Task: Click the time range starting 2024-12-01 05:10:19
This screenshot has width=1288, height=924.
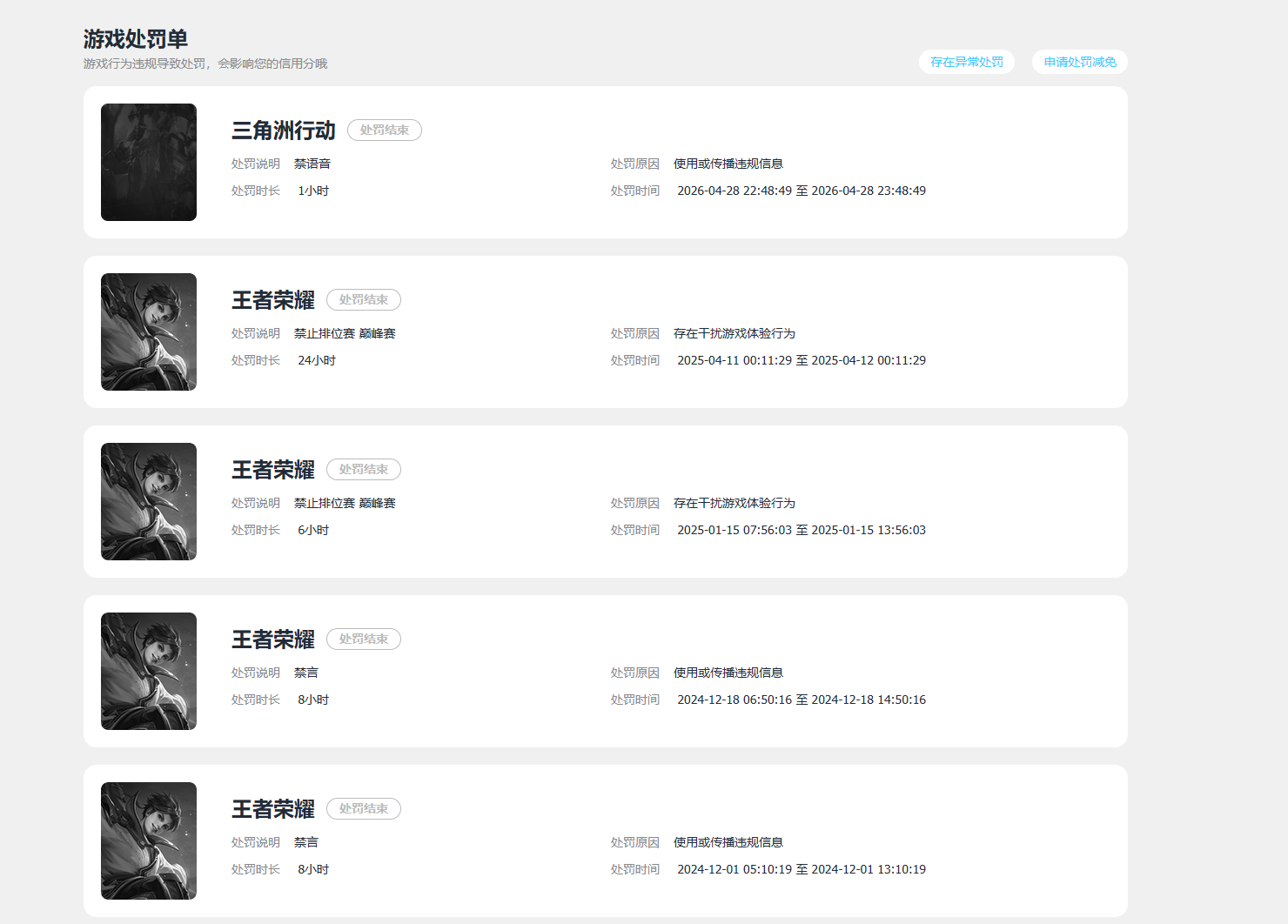Action: 802,869
